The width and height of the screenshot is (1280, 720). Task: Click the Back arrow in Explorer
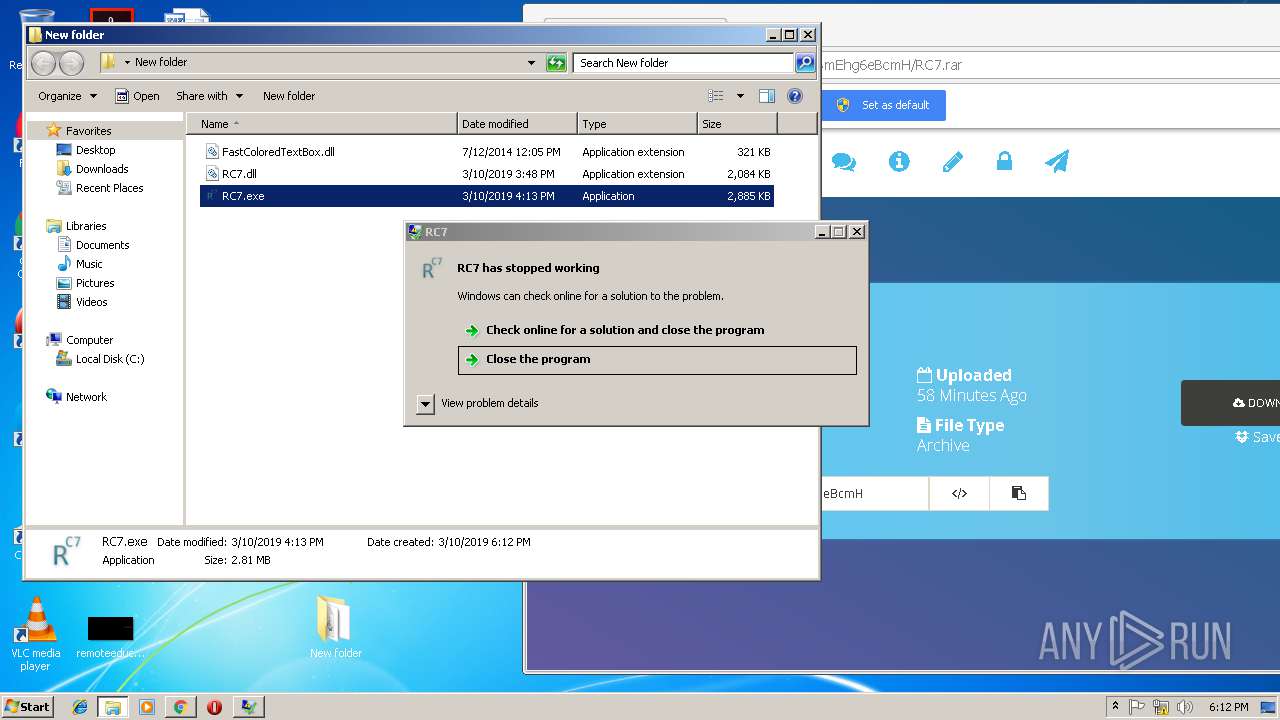[44, 63]
